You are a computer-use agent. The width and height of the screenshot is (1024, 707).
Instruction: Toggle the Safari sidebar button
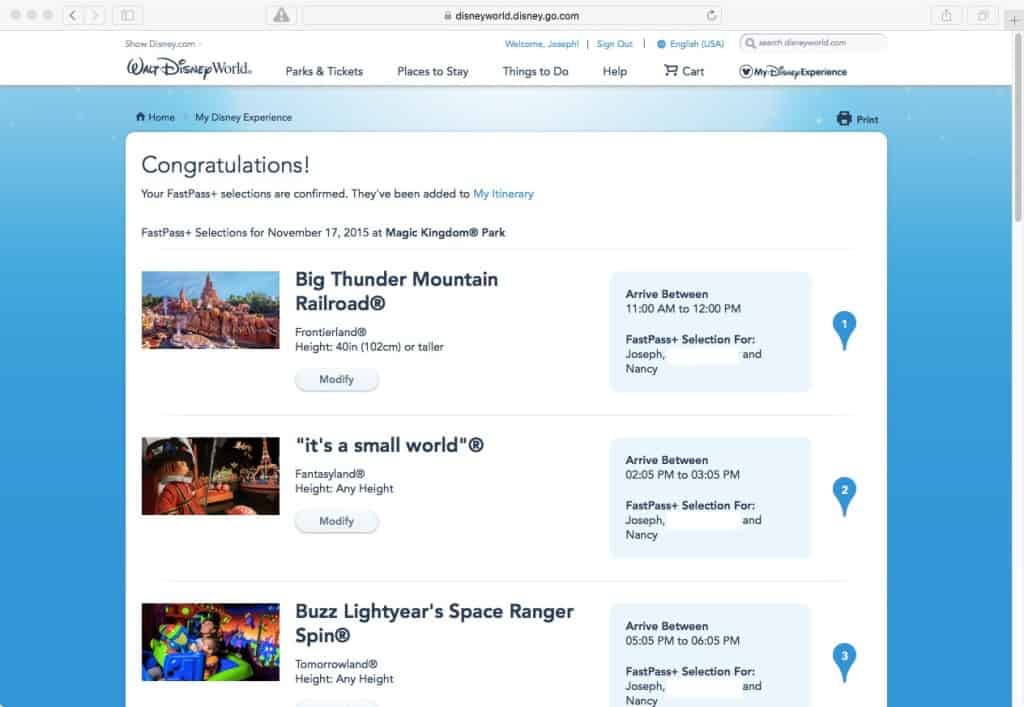[x=127, y=15]
